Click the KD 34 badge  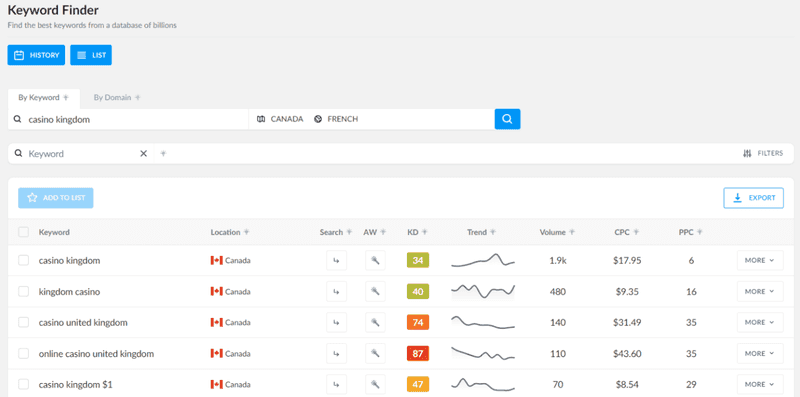[418, 260]
